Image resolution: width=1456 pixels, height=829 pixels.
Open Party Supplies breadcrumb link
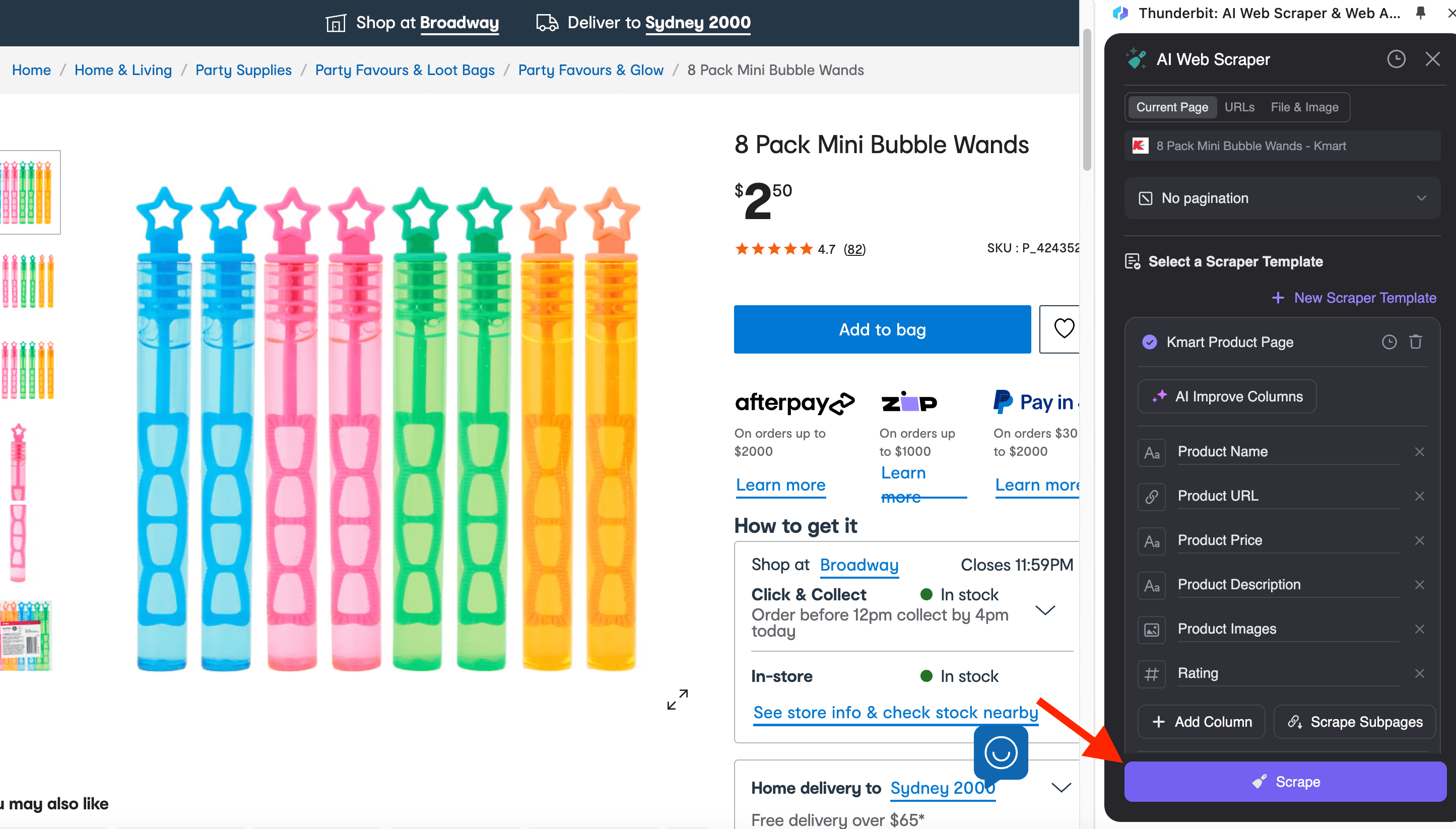243,70
